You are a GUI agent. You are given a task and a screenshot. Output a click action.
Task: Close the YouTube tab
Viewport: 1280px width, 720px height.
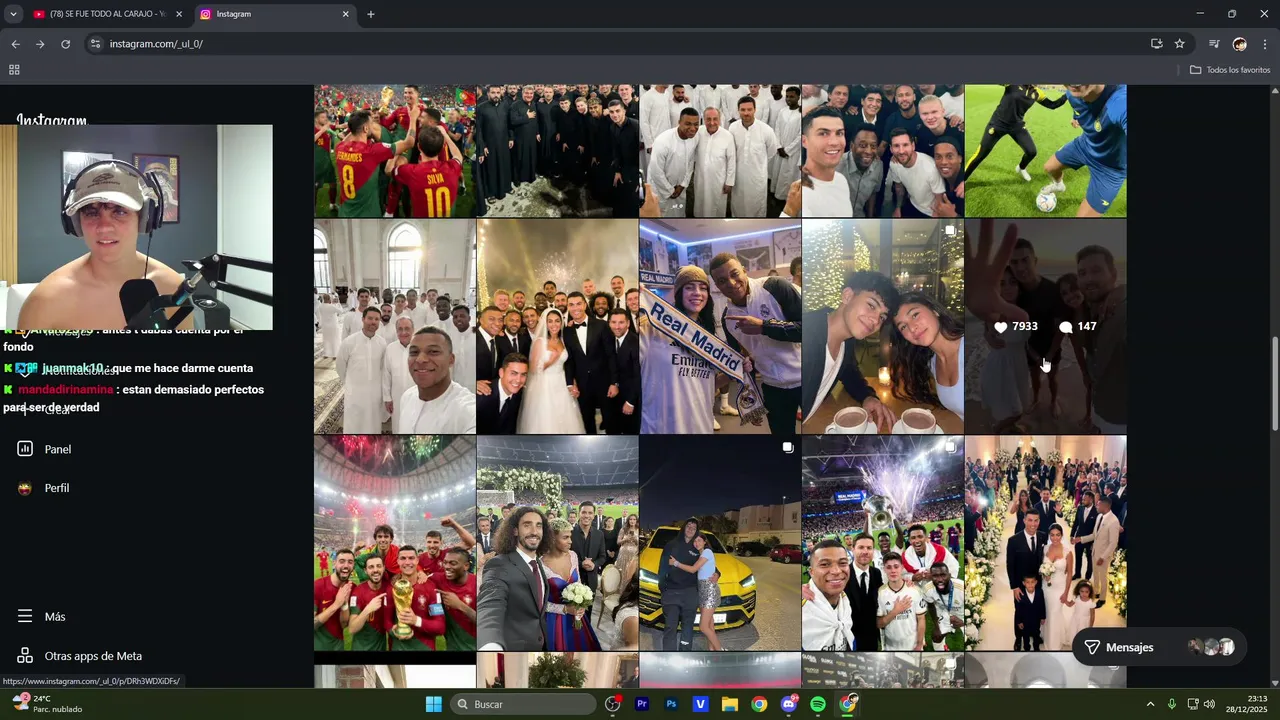[x=179, y=14]
